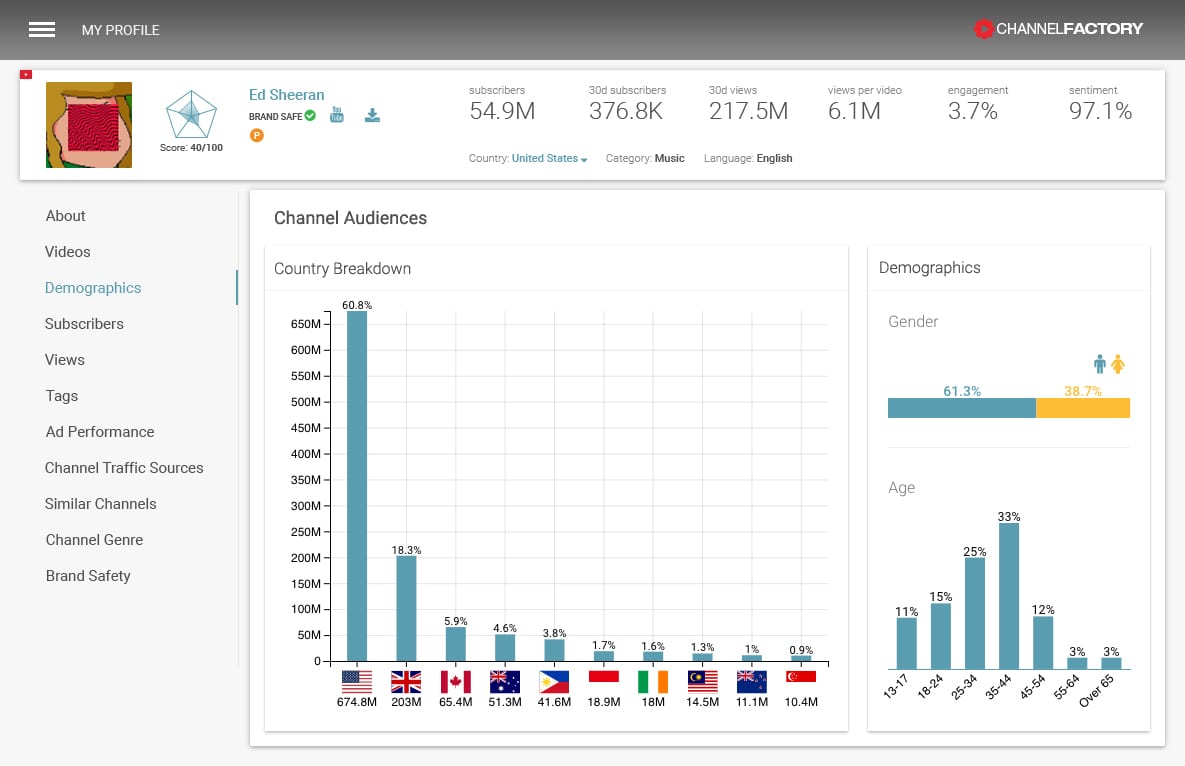Click MY PROFILE in the top bar
The image size is (1185, 766).
[121, 30]
